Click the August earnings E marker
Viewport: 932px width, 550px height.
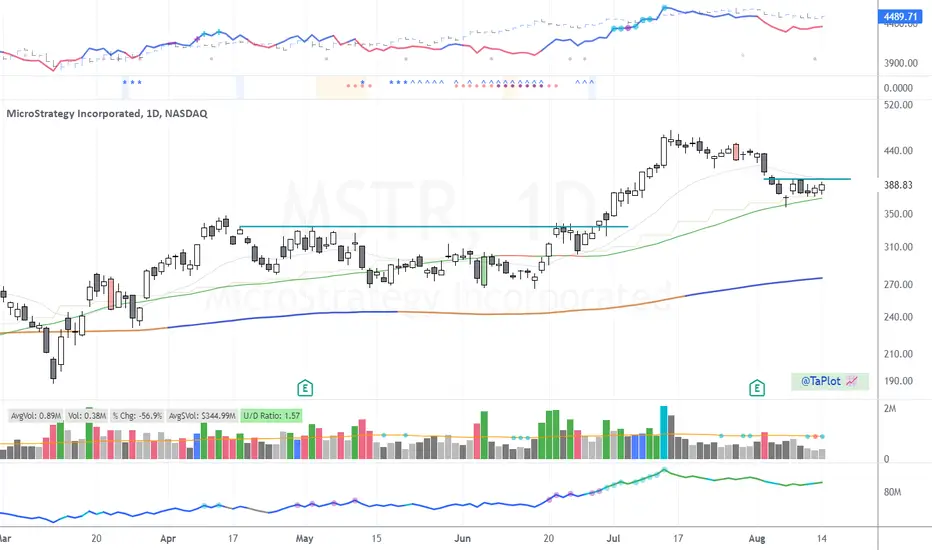click(757, 389)
